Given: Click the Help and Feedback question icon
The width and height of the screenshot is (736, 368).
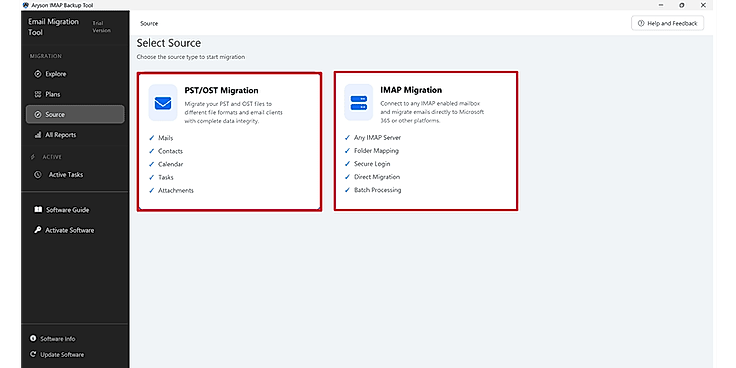Looking at the screenshot, I should 641,23.
